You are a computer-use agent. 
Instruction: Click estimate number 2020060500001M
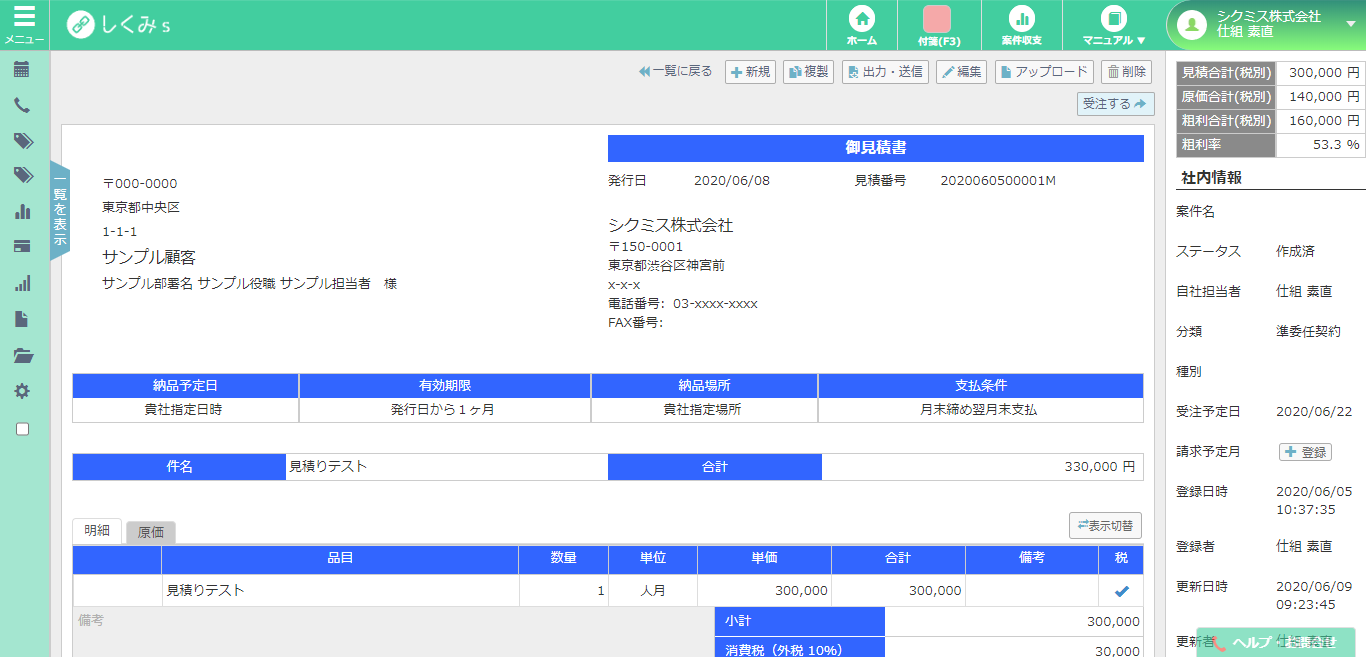click(998, 181)
